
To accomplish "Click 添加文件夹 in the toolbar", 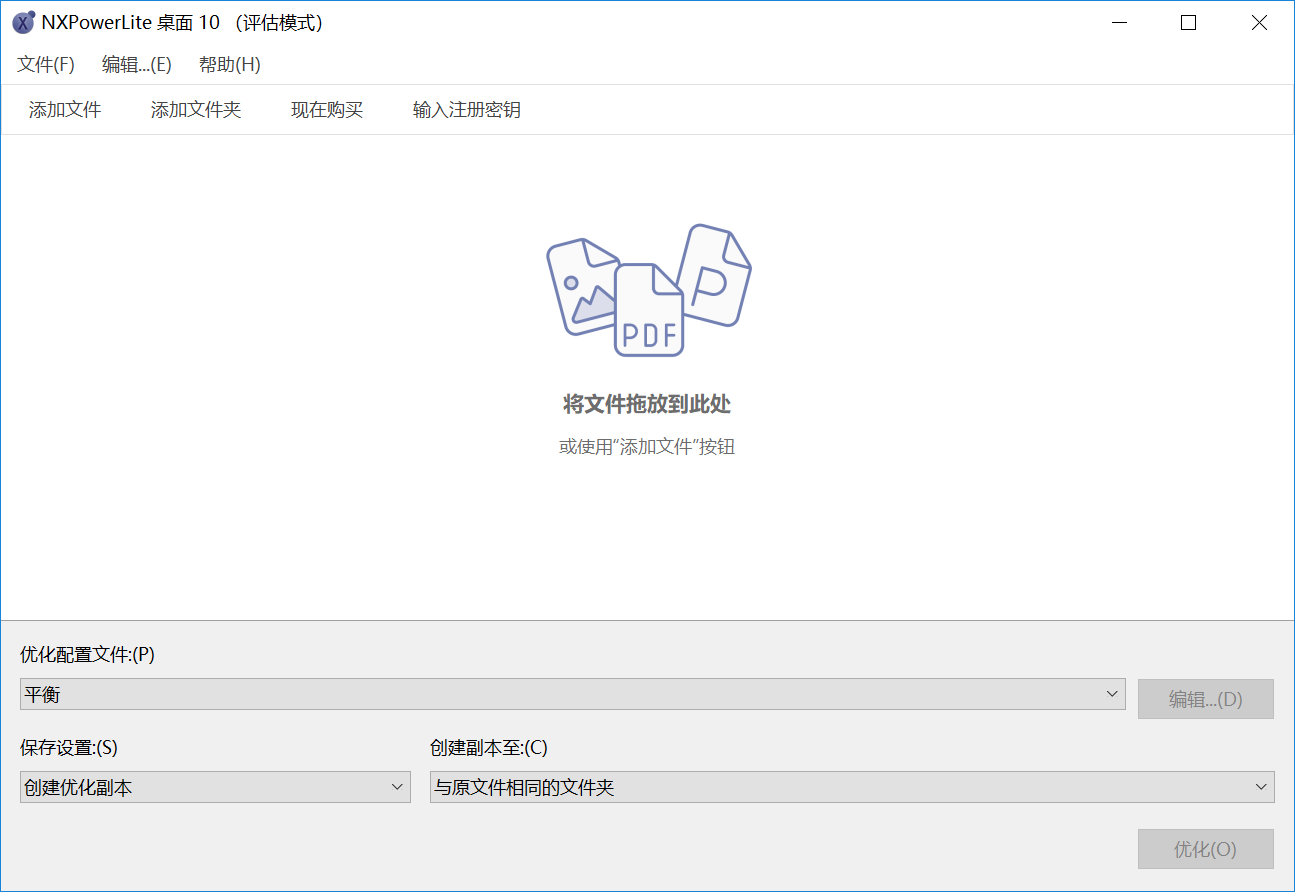I will tap(196, 110).
